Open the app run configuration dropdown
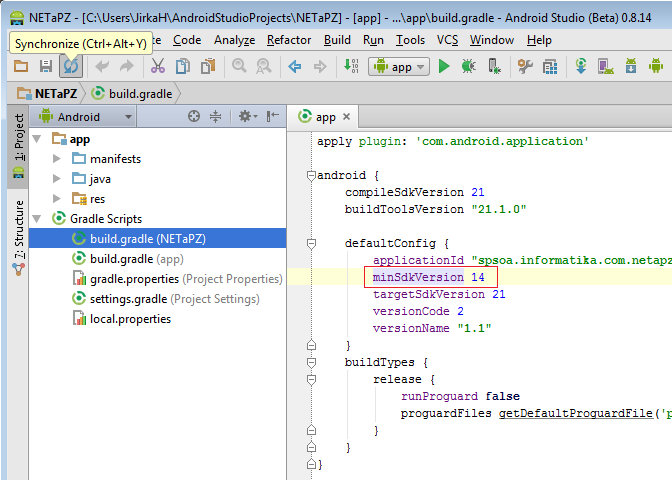This screenshot has width=672, height=480. tap(399, 67)
